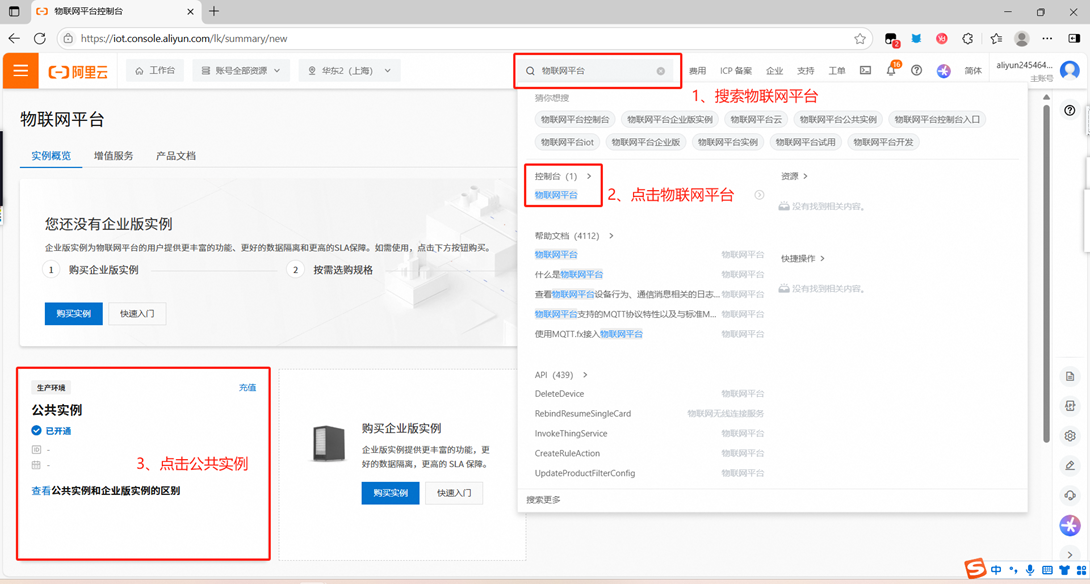Open the 华东2（上海） region dropdown
The height and width of the screenshot is (584, 1090).
349,71
